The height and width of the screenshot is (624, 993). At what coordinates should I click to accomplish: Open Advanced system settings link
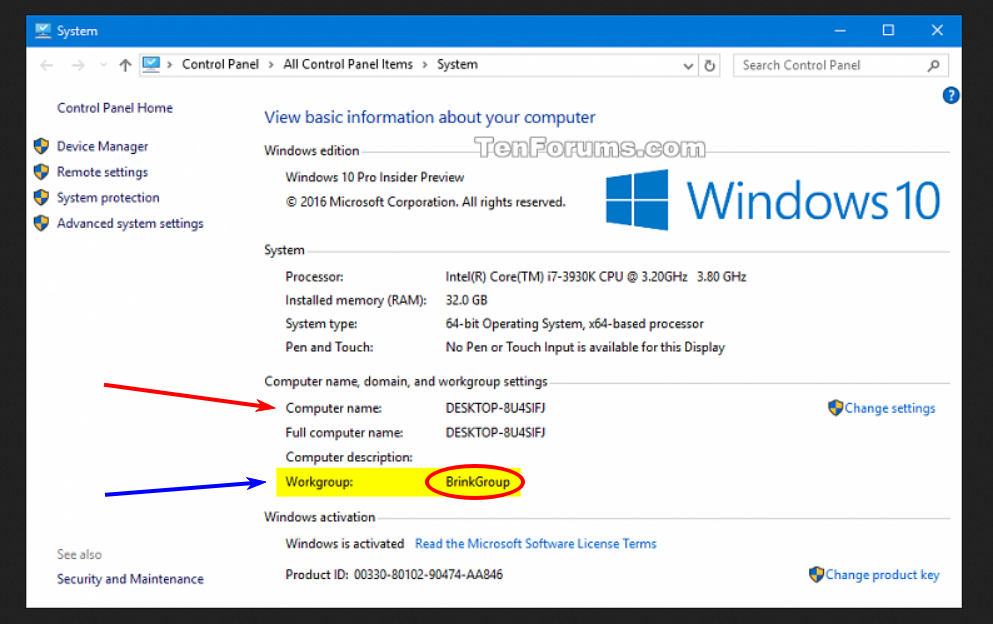130,224
